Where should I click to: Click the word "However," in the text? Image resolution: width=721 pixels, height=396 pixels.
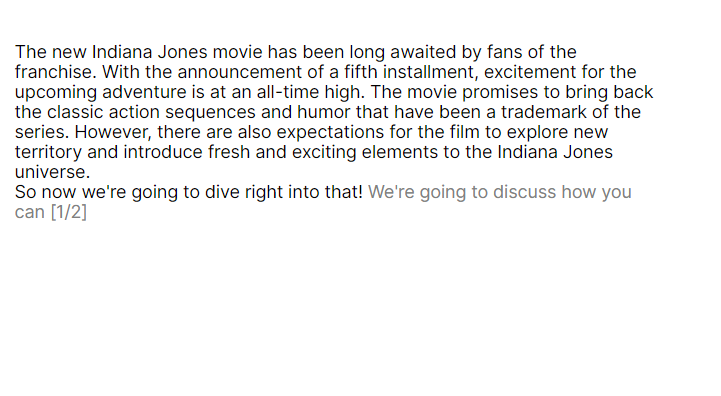point(113,132)
